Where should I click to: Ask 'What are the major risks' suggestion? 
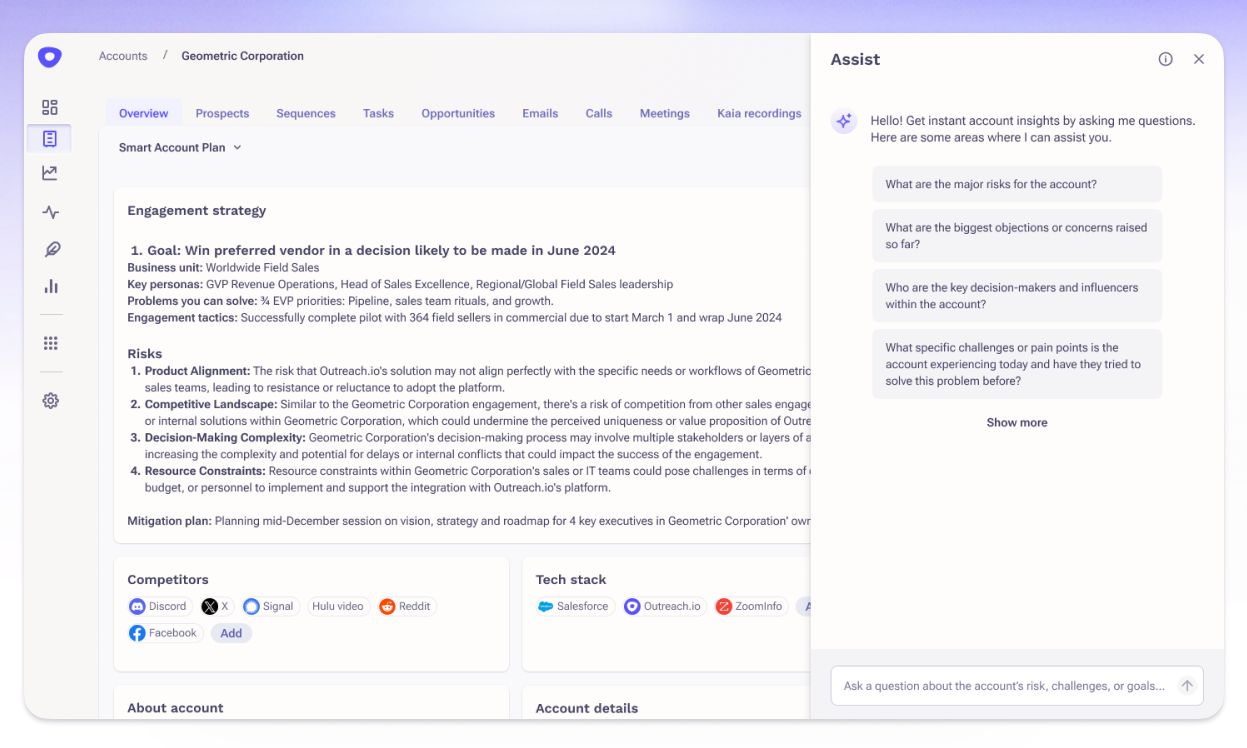1017,184
